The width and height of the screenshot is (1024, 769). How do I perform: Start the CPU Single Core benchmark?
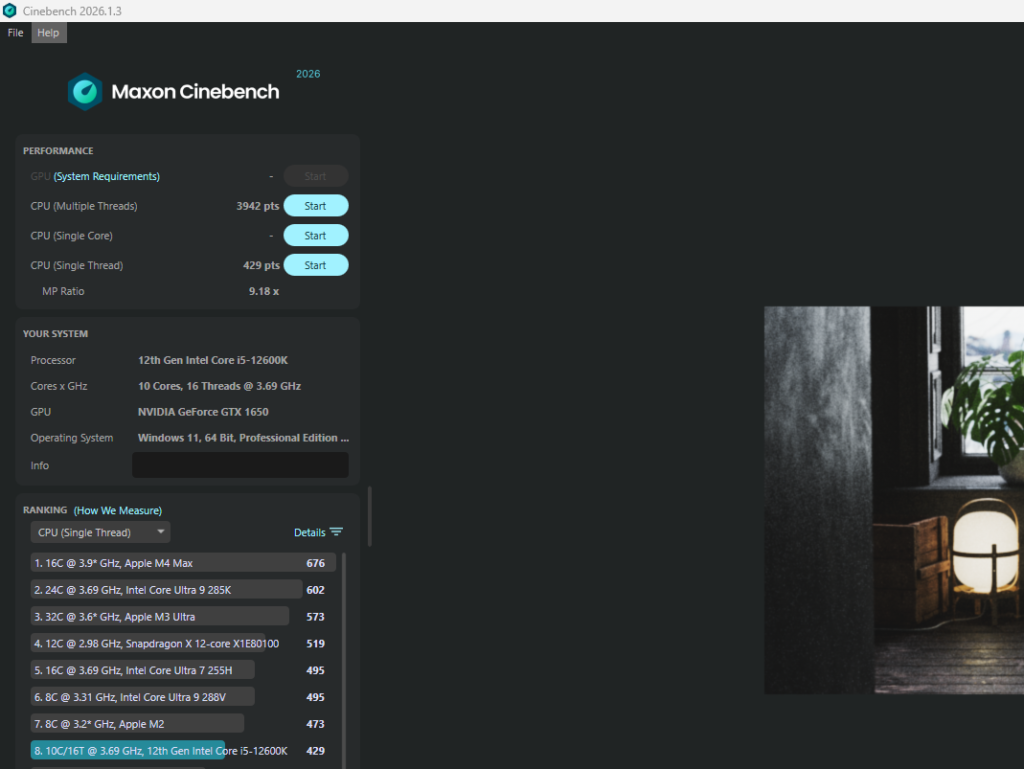pos(315,236)
